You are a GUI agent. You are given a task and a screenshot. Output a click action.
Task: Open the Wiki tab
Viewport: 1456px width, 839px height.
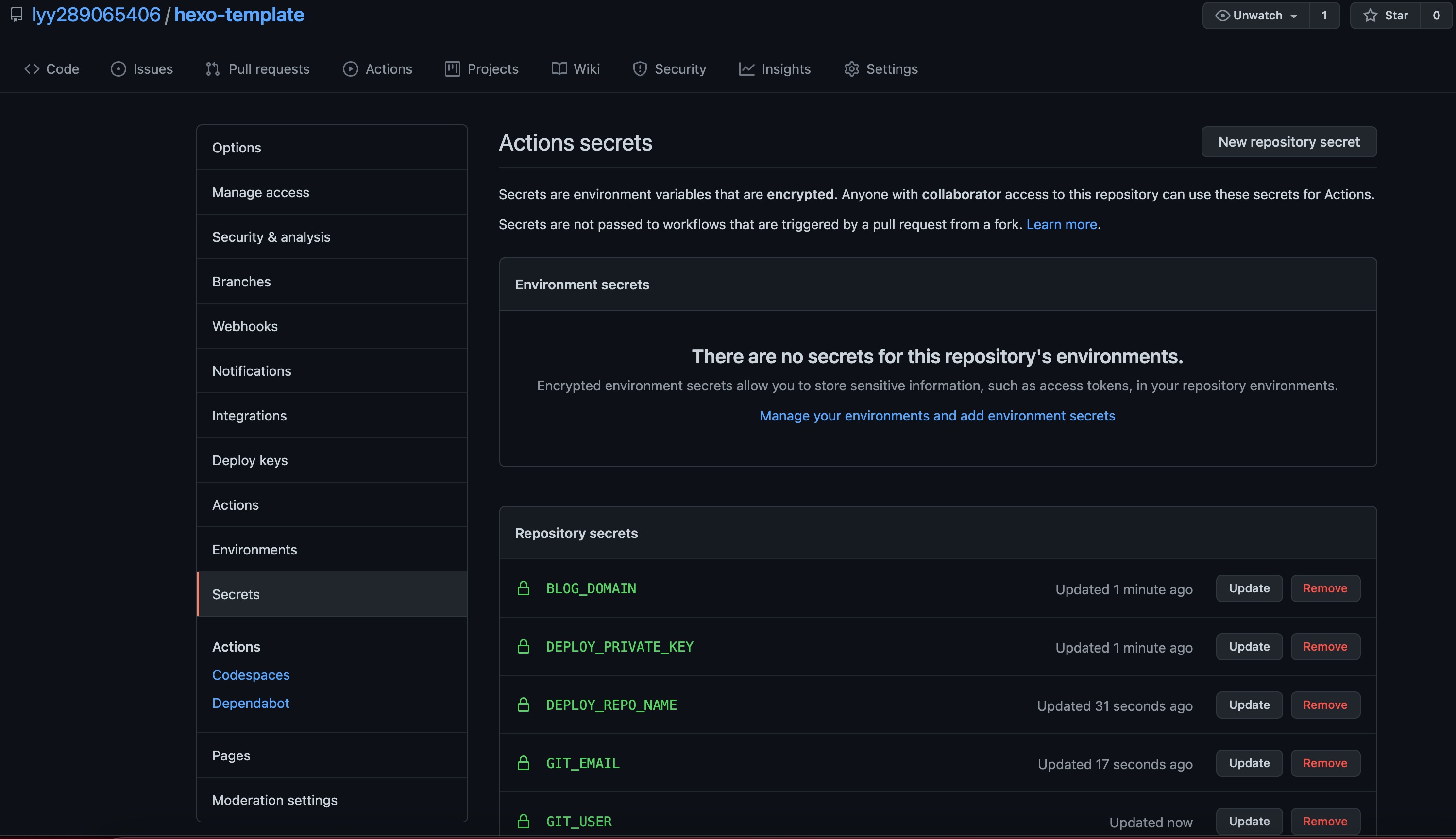pos(575,69)
